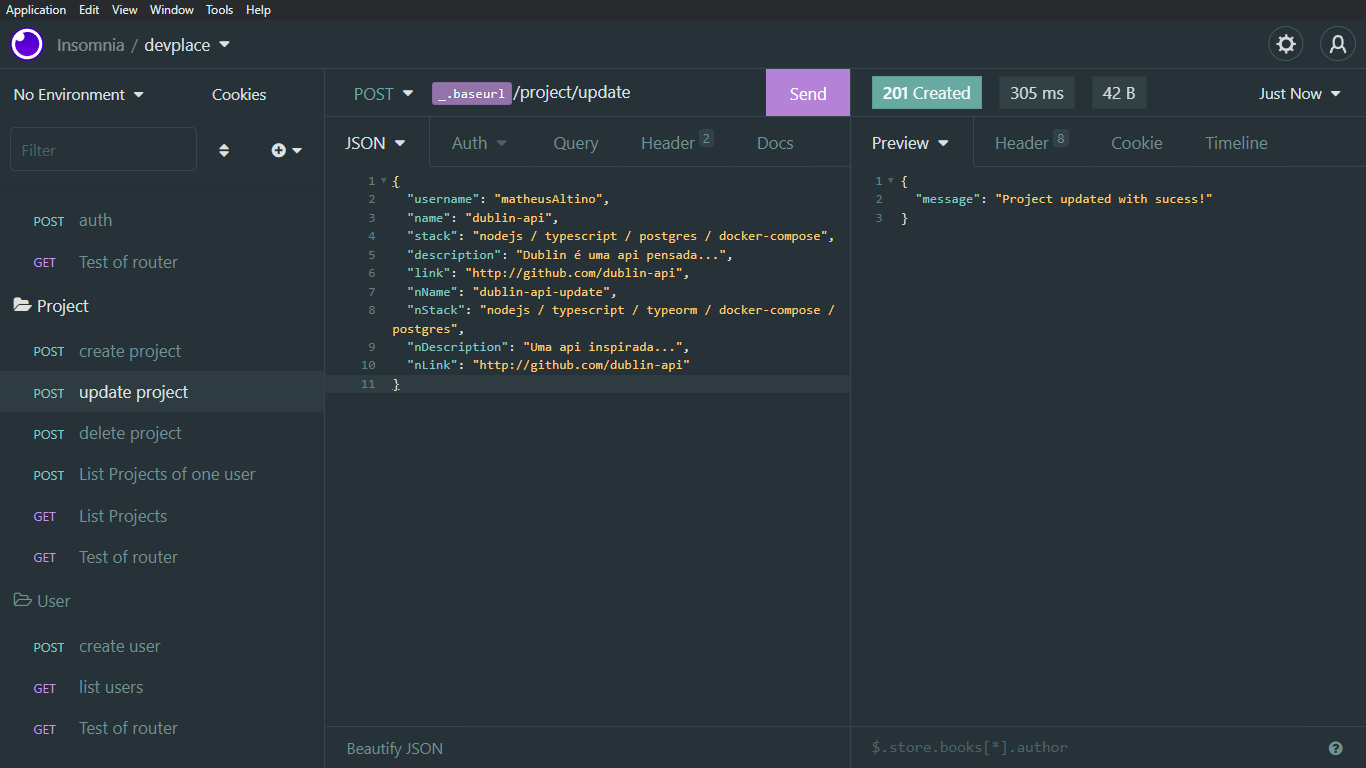Select the delete project request

click(x=162, y=433)
